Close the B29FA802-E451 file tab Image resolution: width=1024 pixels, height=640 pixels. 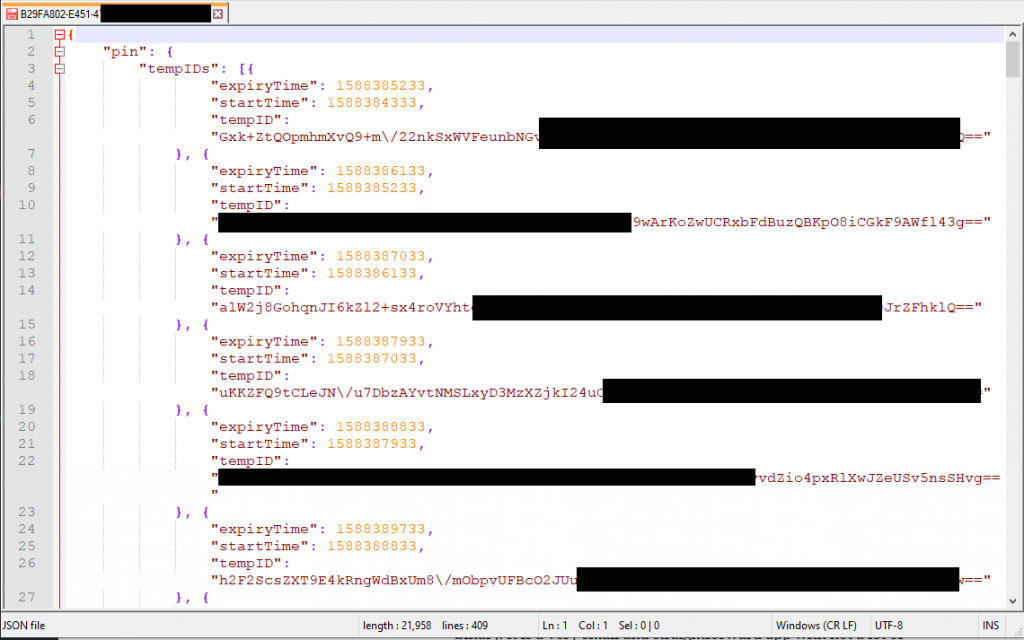coord(218,14)
